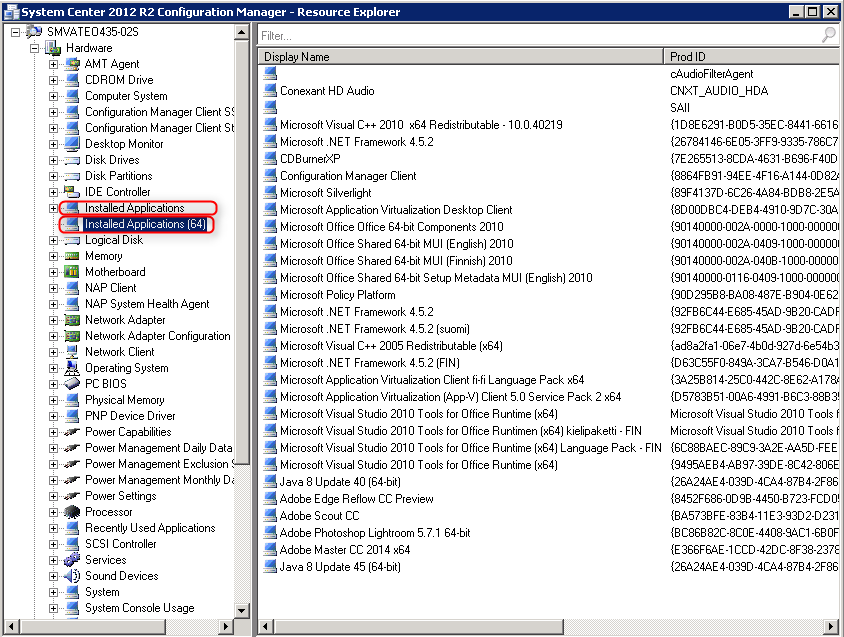Click into the Filter text field

tap(538, 36)
